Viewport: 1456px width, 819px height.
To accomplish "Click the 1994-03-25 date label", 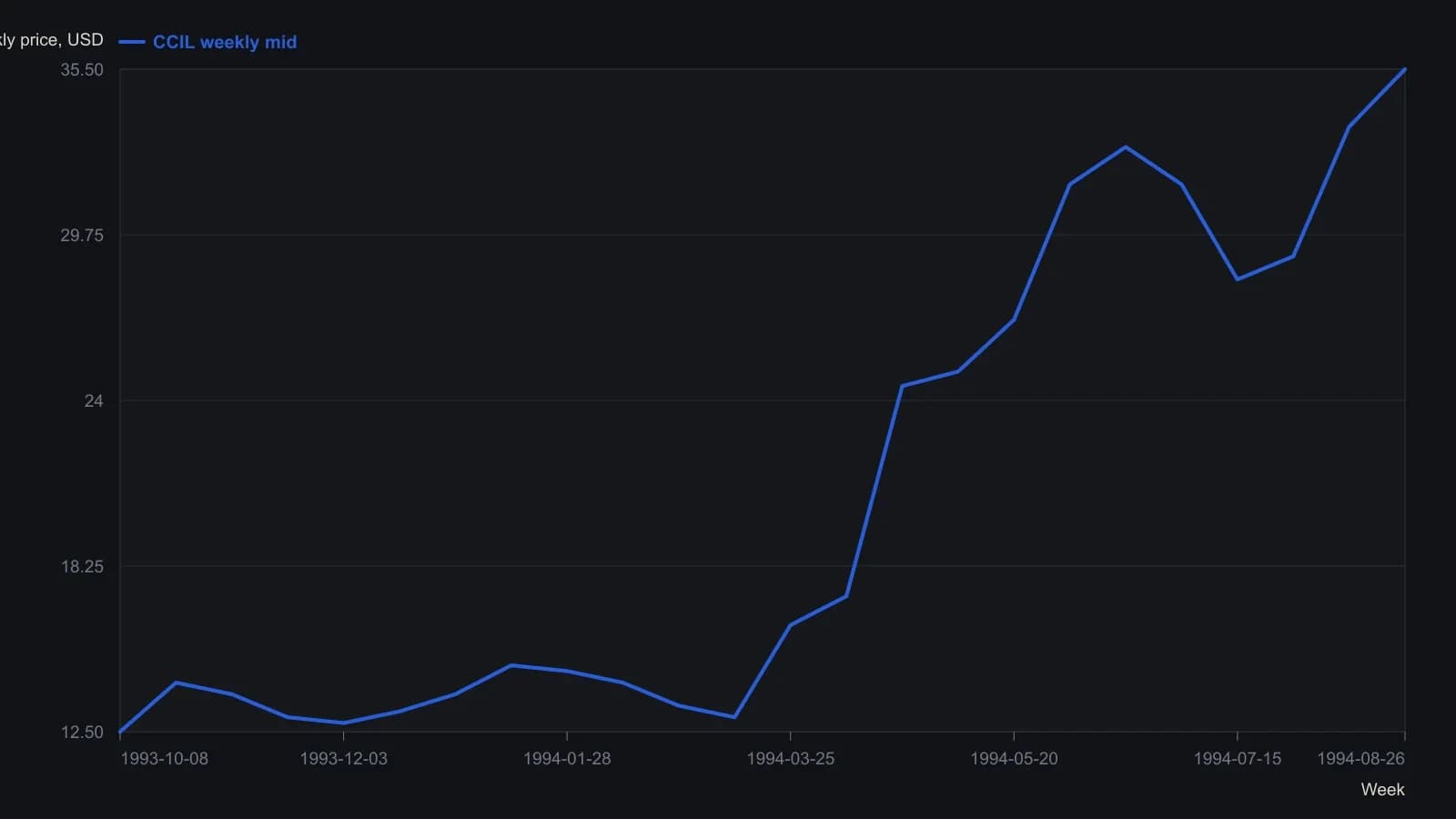I will point(790,759).
